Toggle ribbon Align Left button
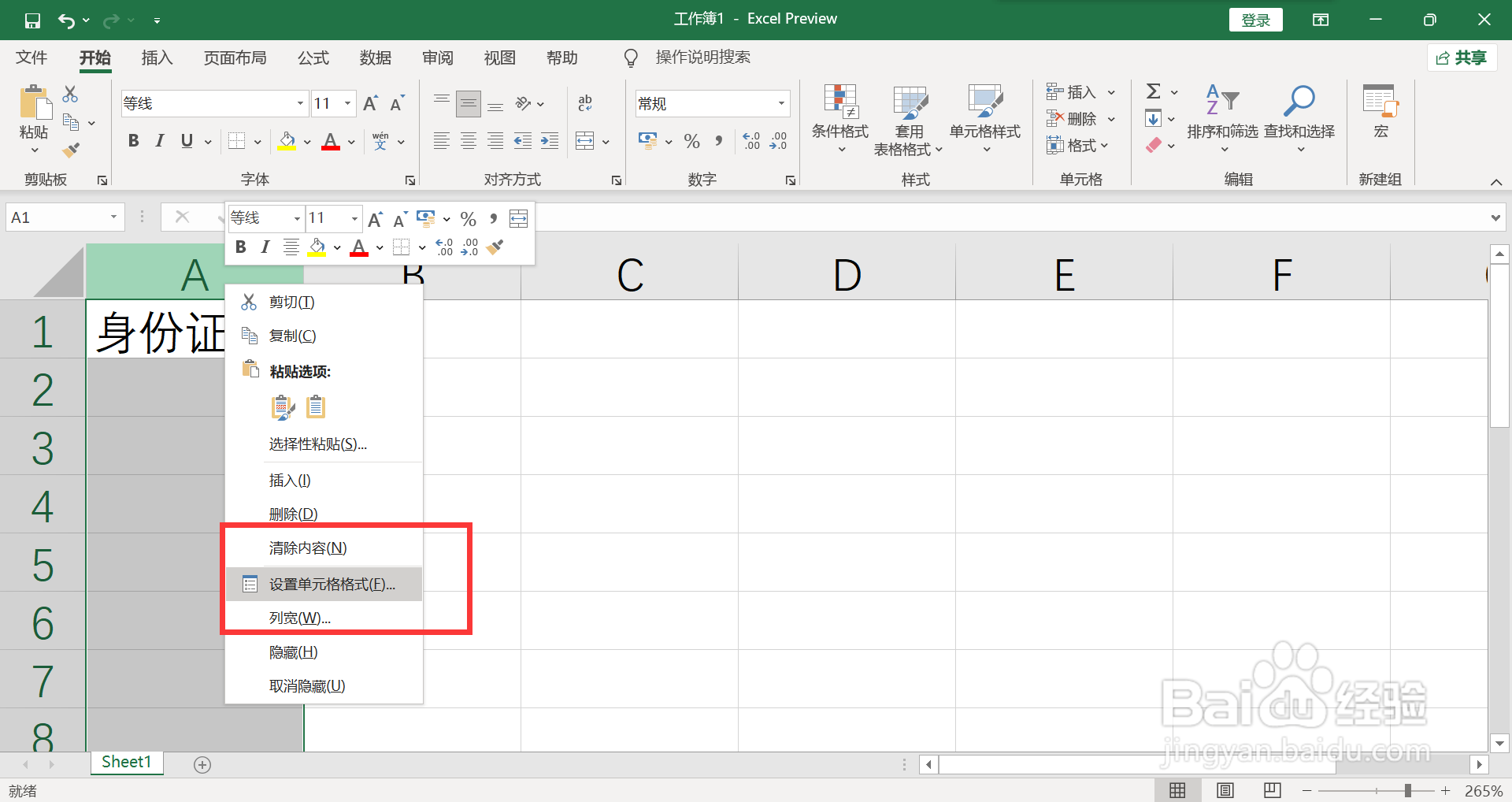The image size is (1512, 802). coord(442,141)
